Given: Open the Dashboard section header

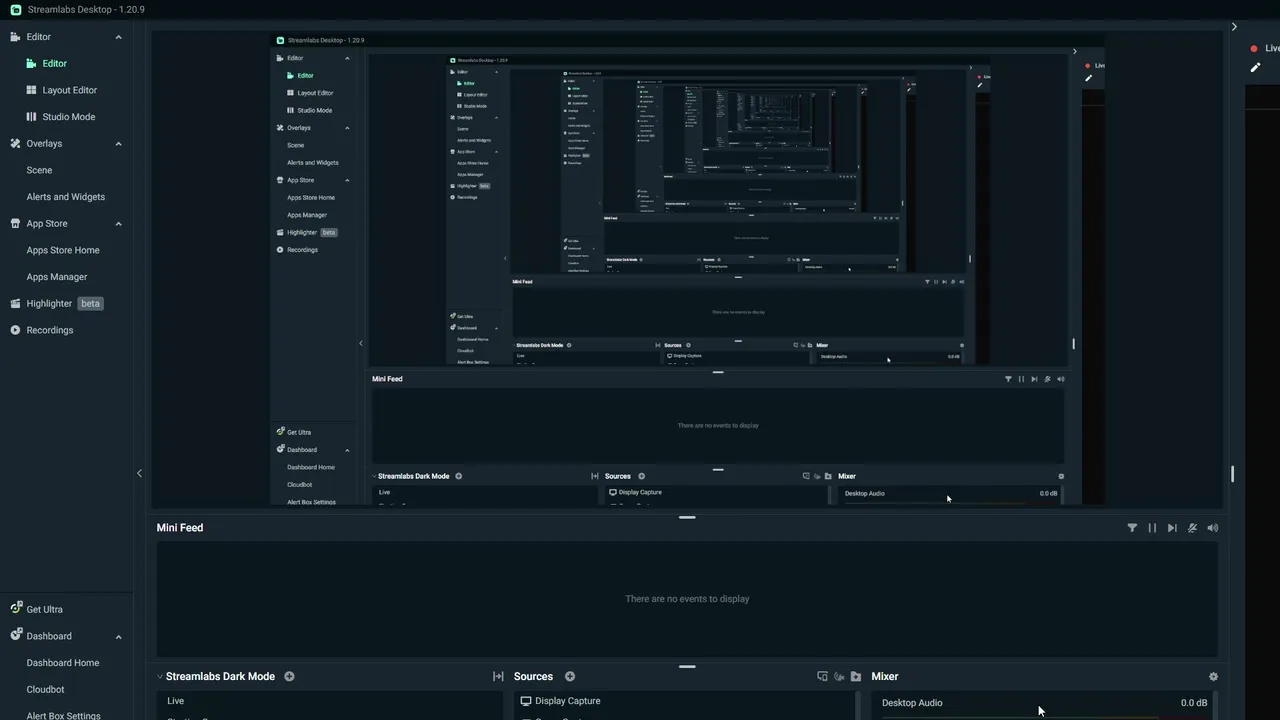Looking at the screenshot, I should (48, 636).
